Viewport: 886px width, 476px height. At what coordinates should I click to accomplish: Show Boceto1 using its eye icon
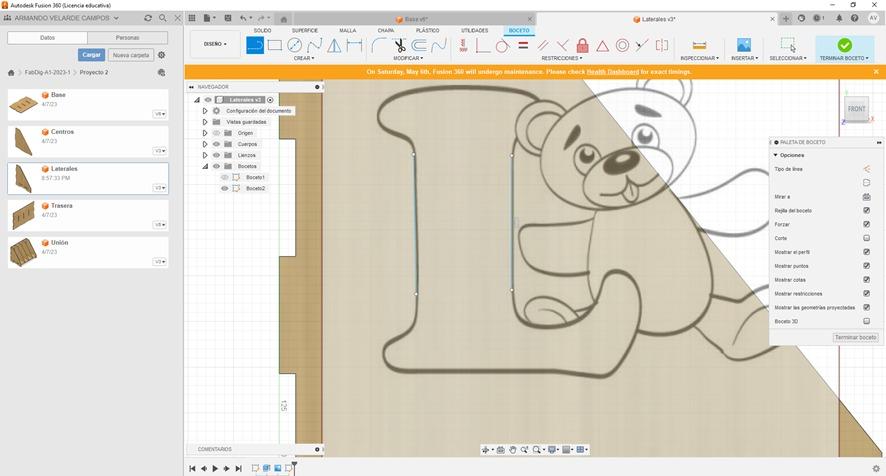tap(224, 178)
